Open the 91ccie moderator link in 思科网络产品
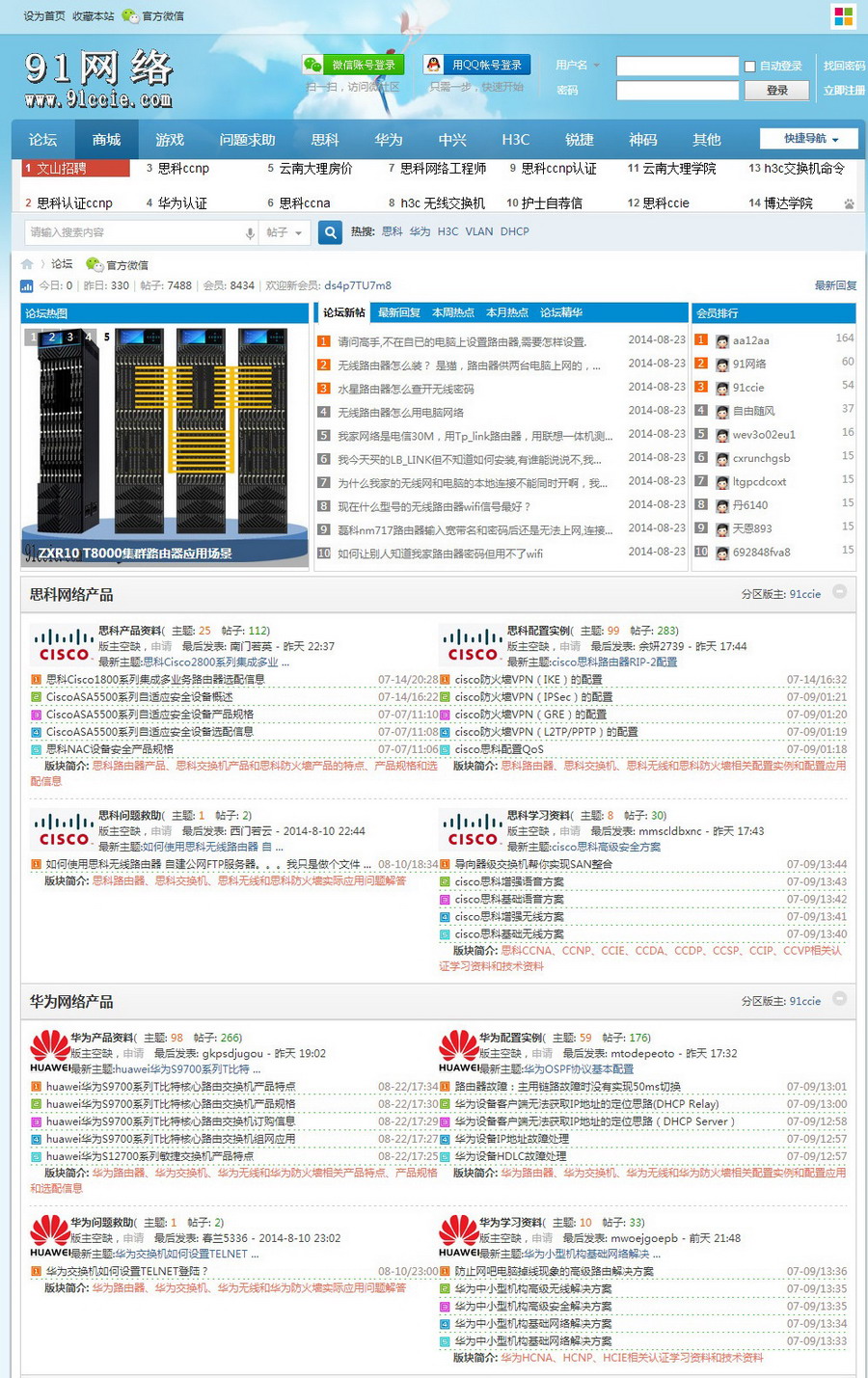The height and width of the screenshot is (1378, 868). click(x=804, y=594)
